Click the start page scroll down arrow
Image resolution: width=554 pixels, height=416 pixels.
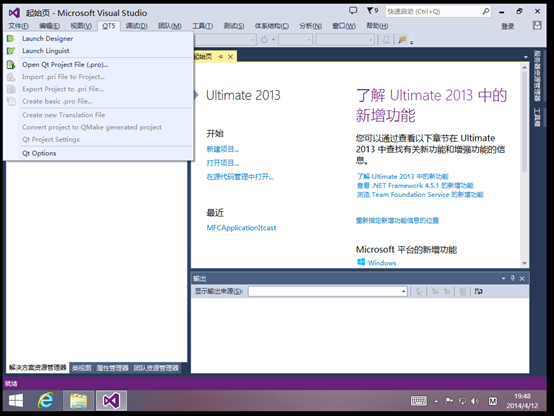(524, 263)
